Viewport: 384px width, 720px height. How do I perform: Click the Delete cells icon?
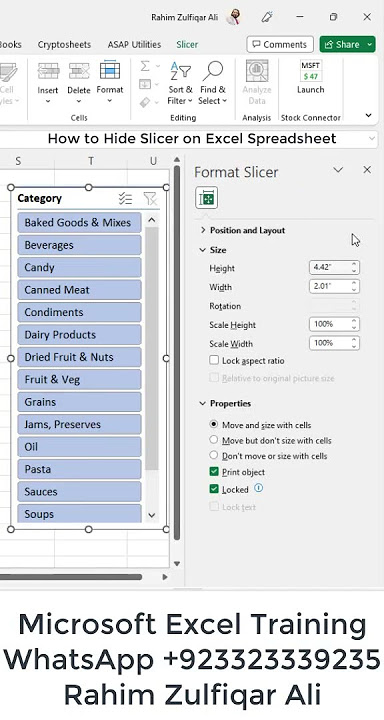click(79, 71)
